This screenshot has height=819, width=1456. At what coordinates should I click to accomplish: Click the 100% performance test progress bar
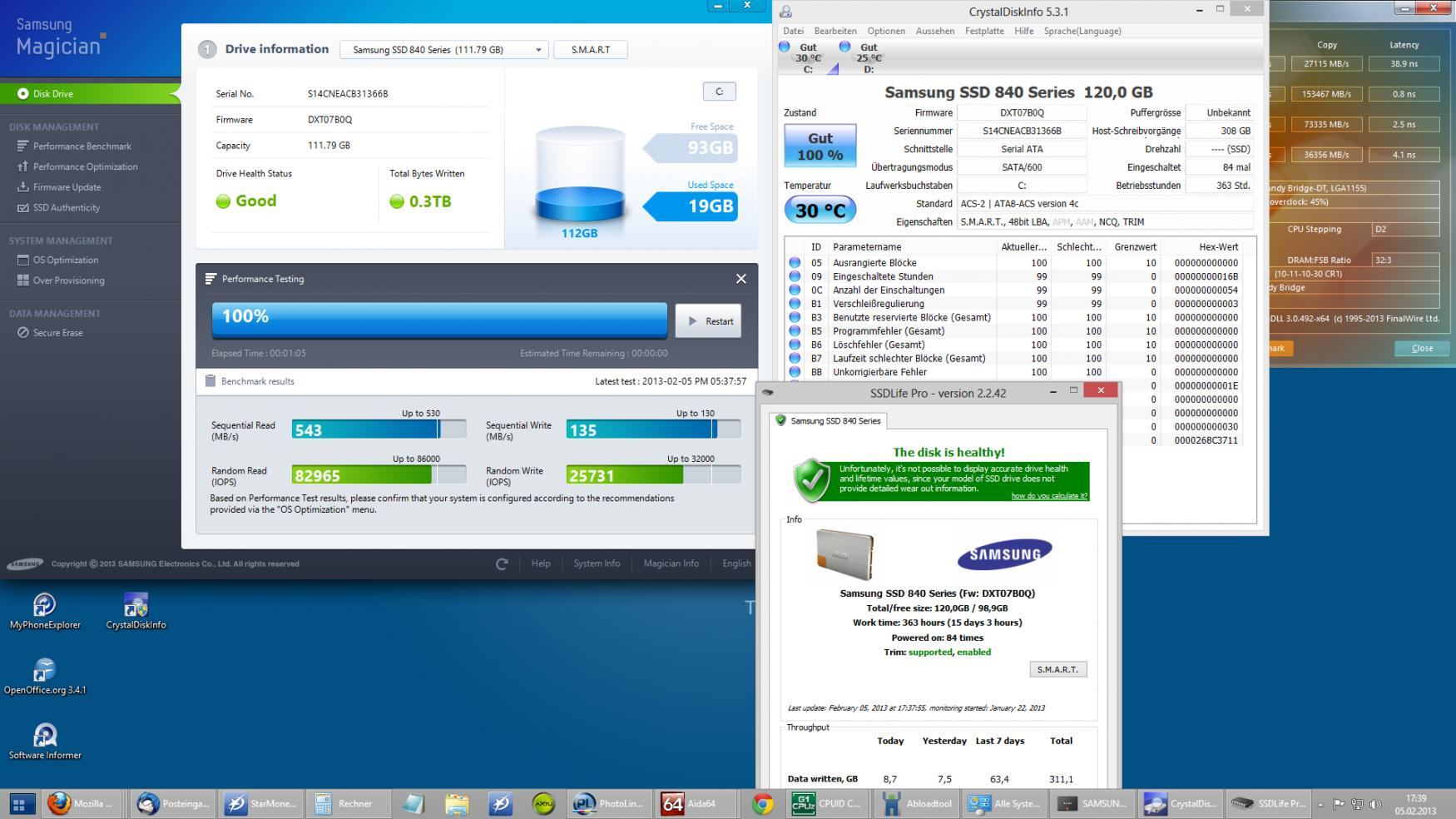pyautogui.click(x=439, y=320)
